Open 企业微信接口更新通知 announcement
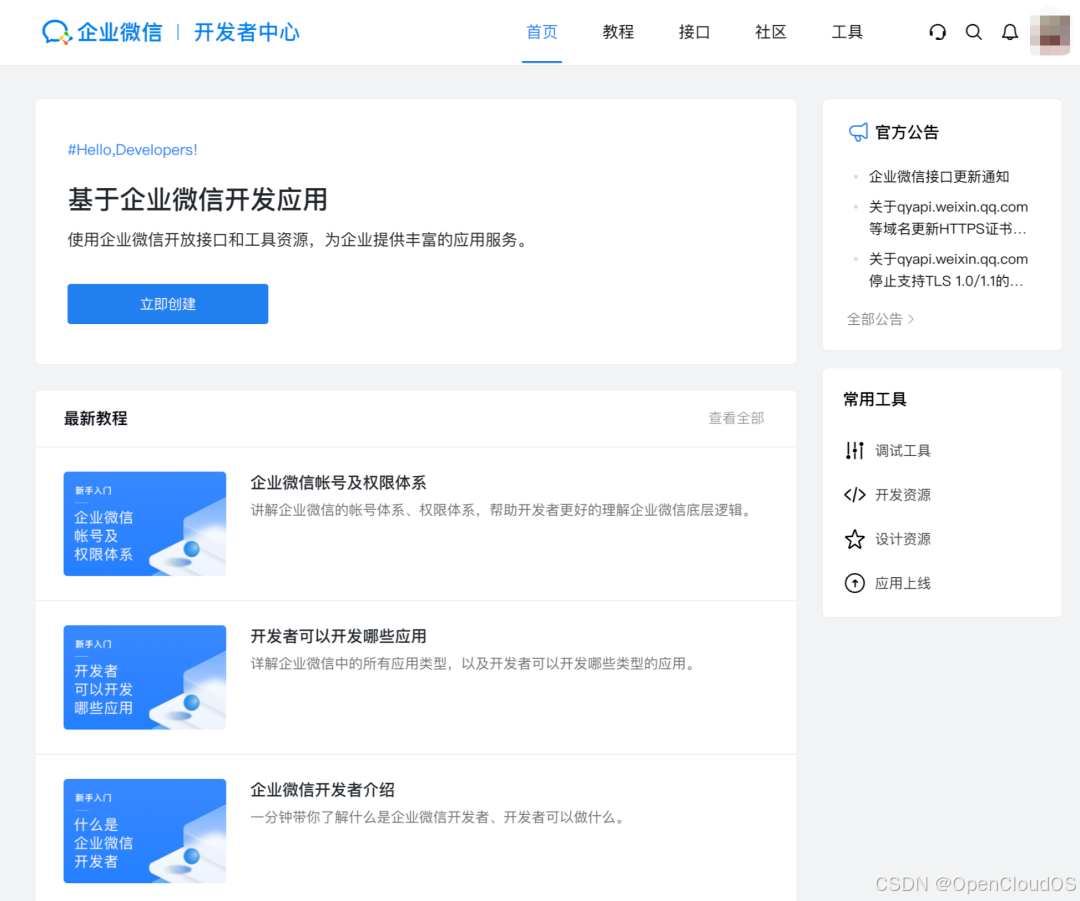This screenshot has height=901, width=1080. (x=939, y=176)
